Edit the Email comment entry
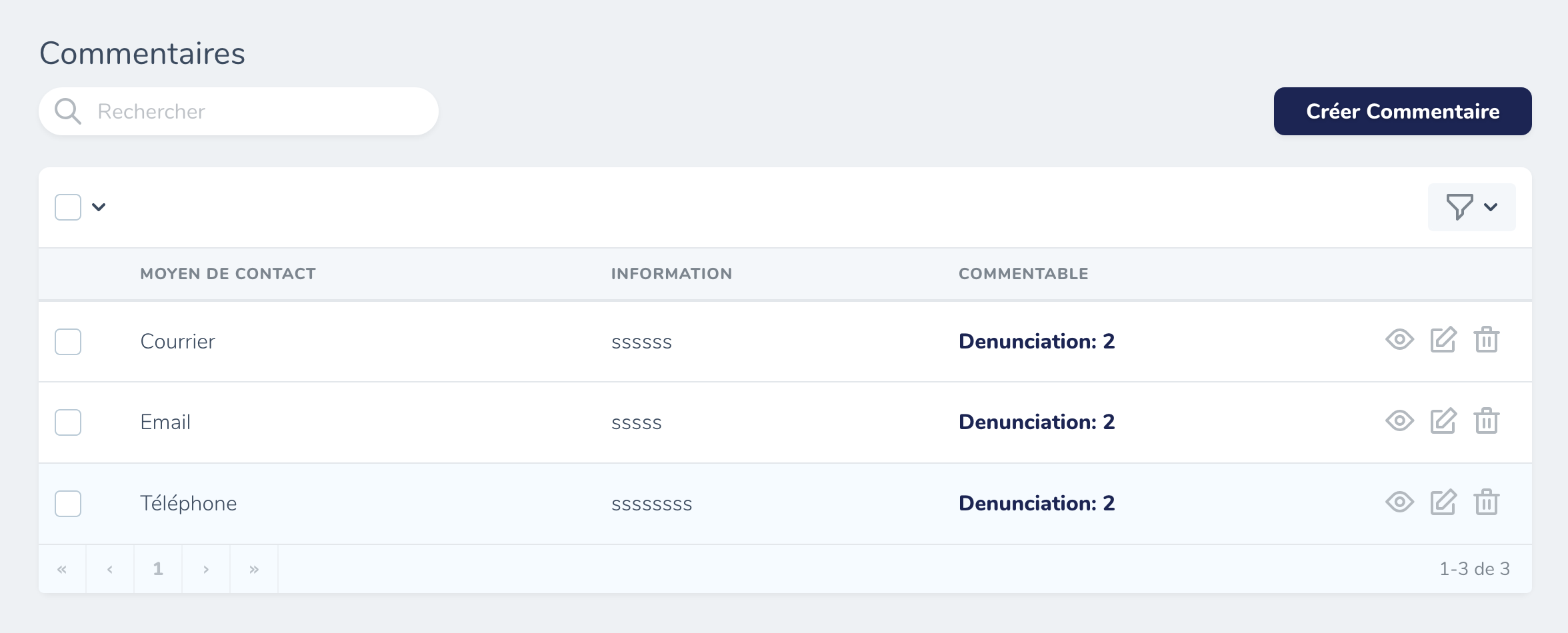1568x633 pixels. coord(1443,421)
